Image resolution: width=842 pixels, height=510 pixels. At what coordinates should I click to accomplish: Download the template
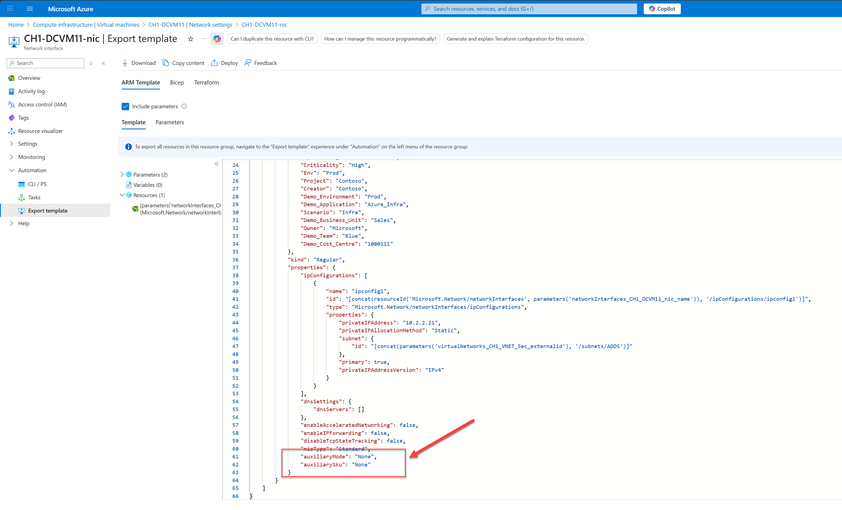pyautogui.click(x=139, y=63)
